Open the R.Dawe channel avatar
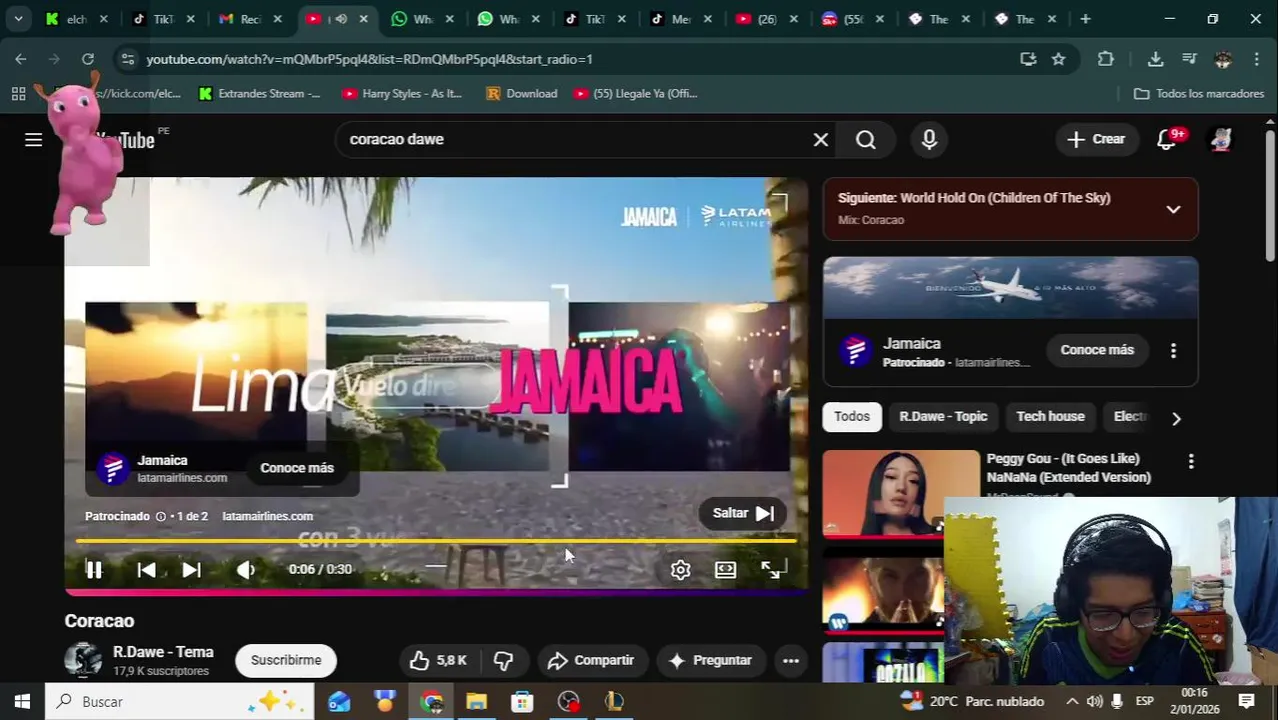This screenshot has height=720, width=1278. coord(83,660)
